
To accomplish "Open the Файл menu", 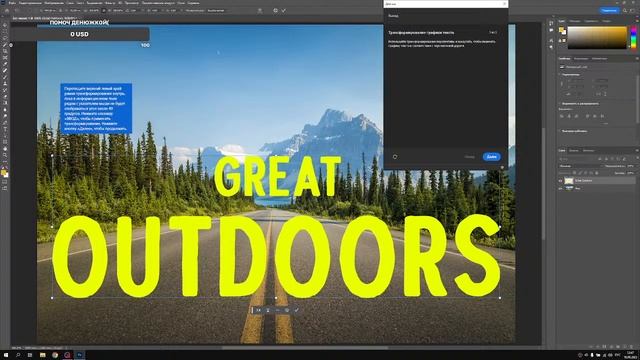I will (x=12, y=3).
